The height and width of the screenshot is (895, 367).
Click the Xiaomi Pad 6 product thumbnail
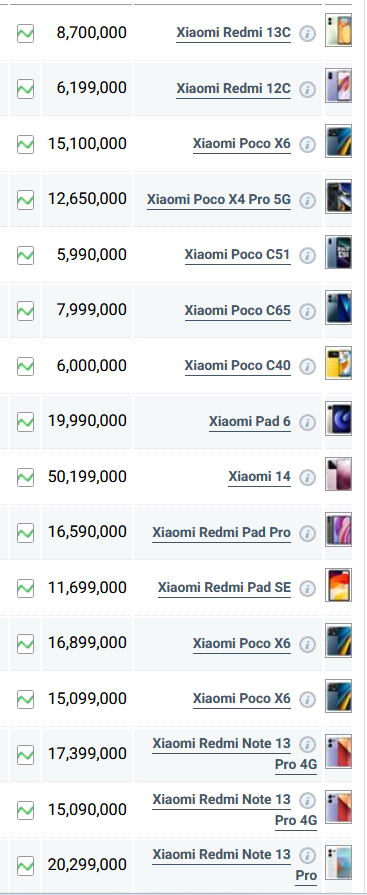click(338, 419)
